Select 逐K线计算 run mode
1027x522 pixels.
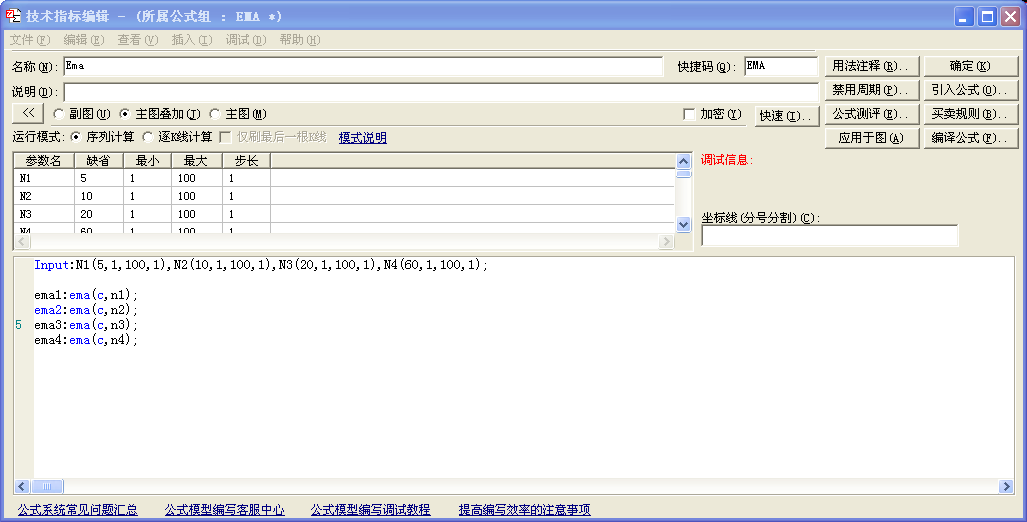tap(148, 137)
